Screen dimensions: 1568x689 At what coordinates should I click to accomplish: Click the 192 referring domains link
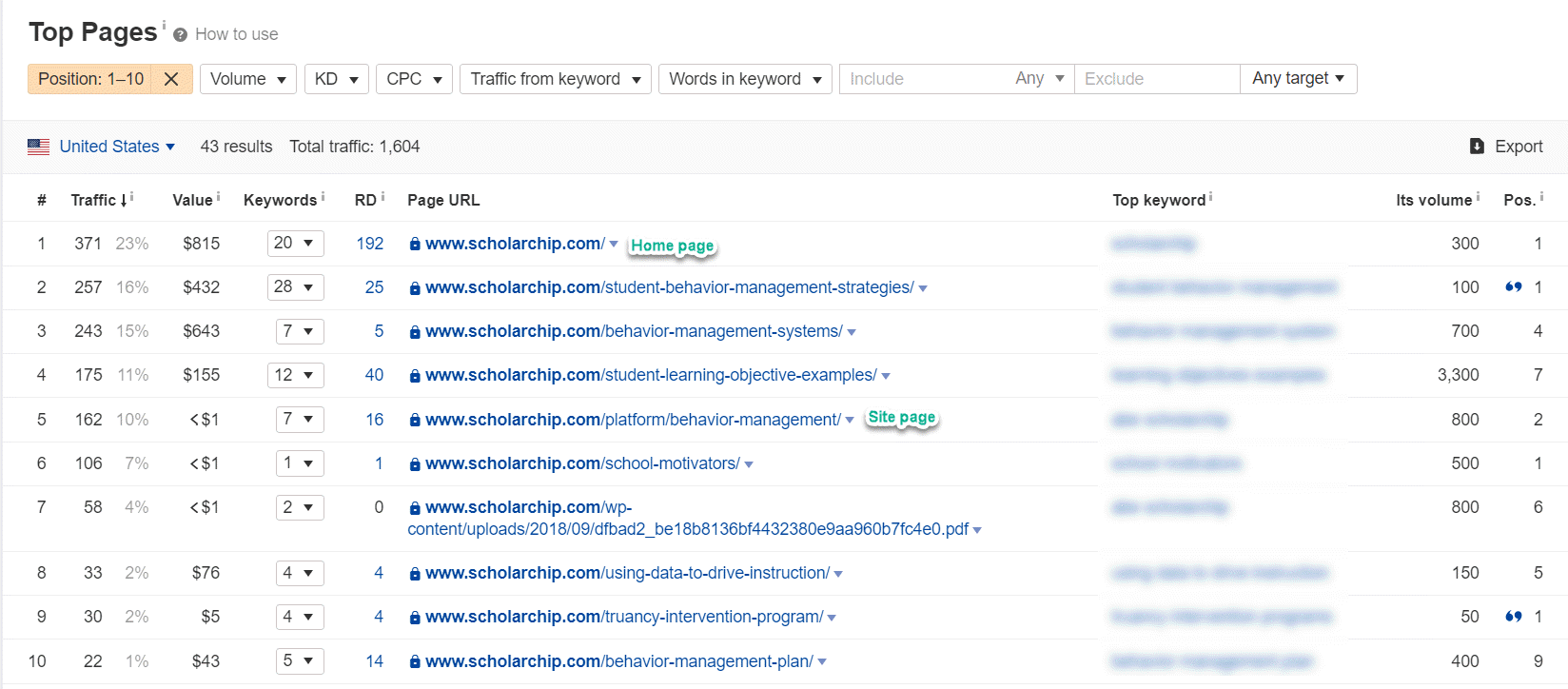click(370, 244)
